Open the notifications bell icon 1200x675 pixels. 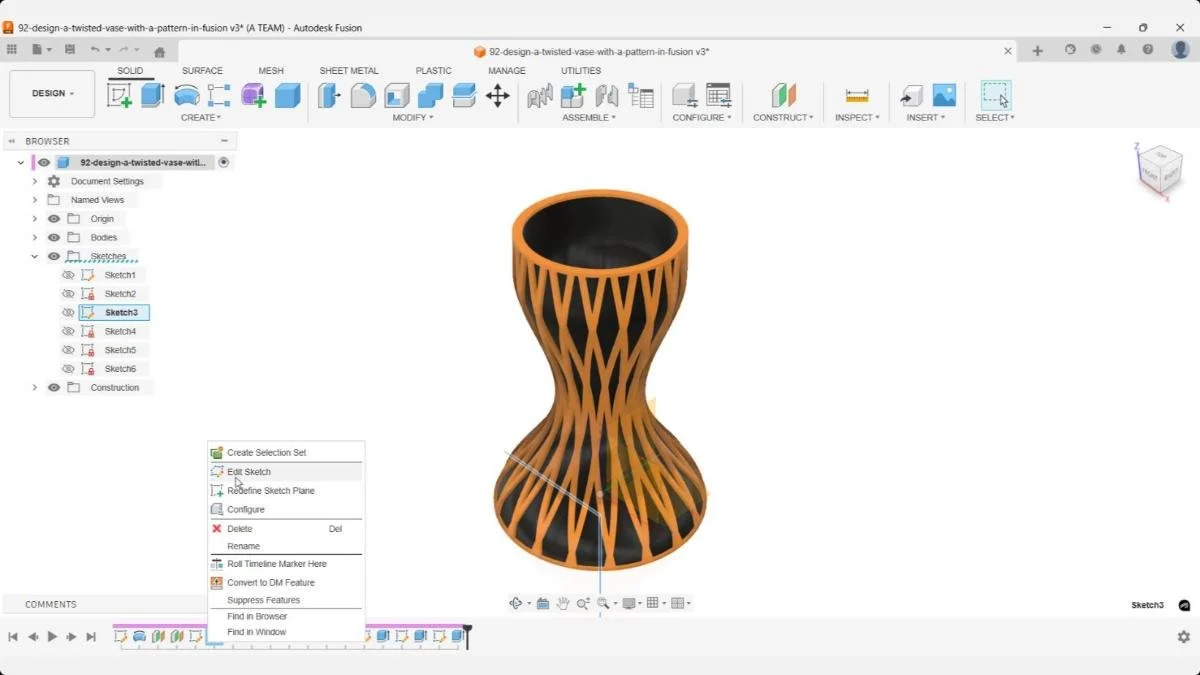click(1121, 50)
